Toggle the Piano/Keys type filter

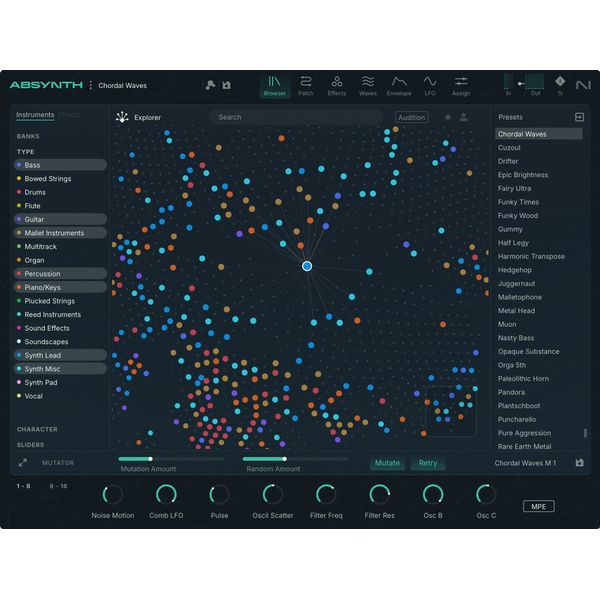[x=60, y=287]
